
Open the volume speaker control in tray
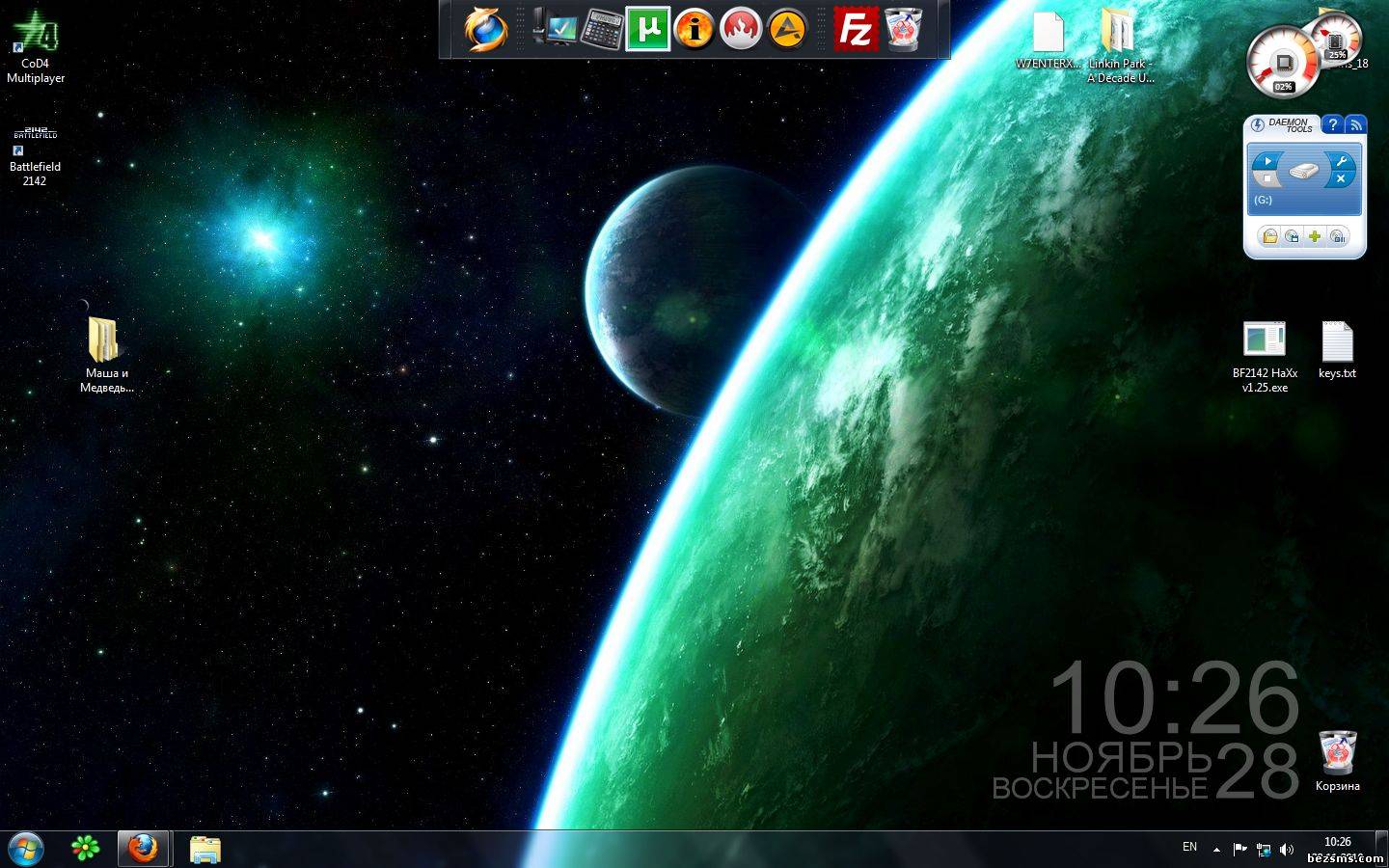(x=1286, y=850)
